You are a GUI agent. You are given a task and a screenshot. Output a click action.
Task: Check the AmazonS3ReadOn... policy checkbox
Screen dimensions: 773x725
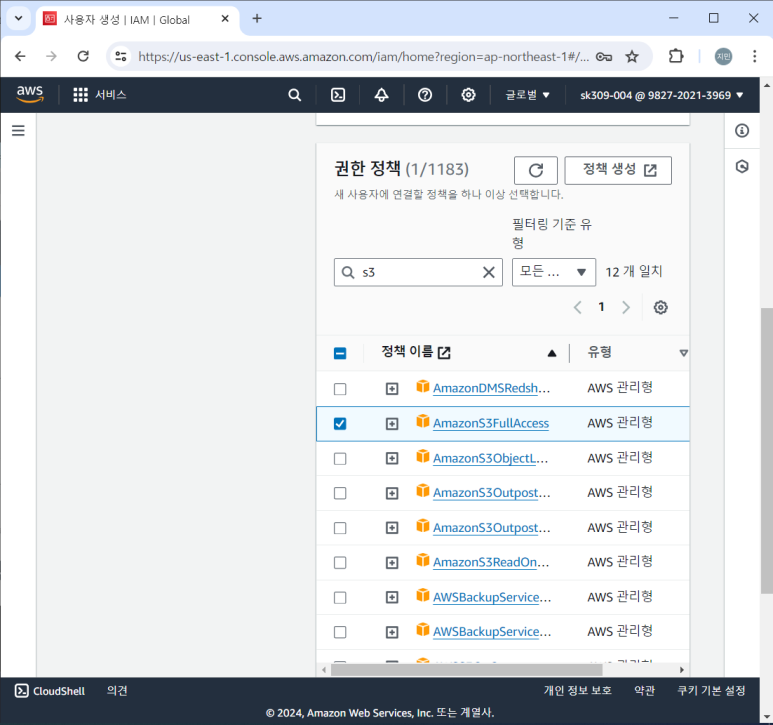pos(340,562)
